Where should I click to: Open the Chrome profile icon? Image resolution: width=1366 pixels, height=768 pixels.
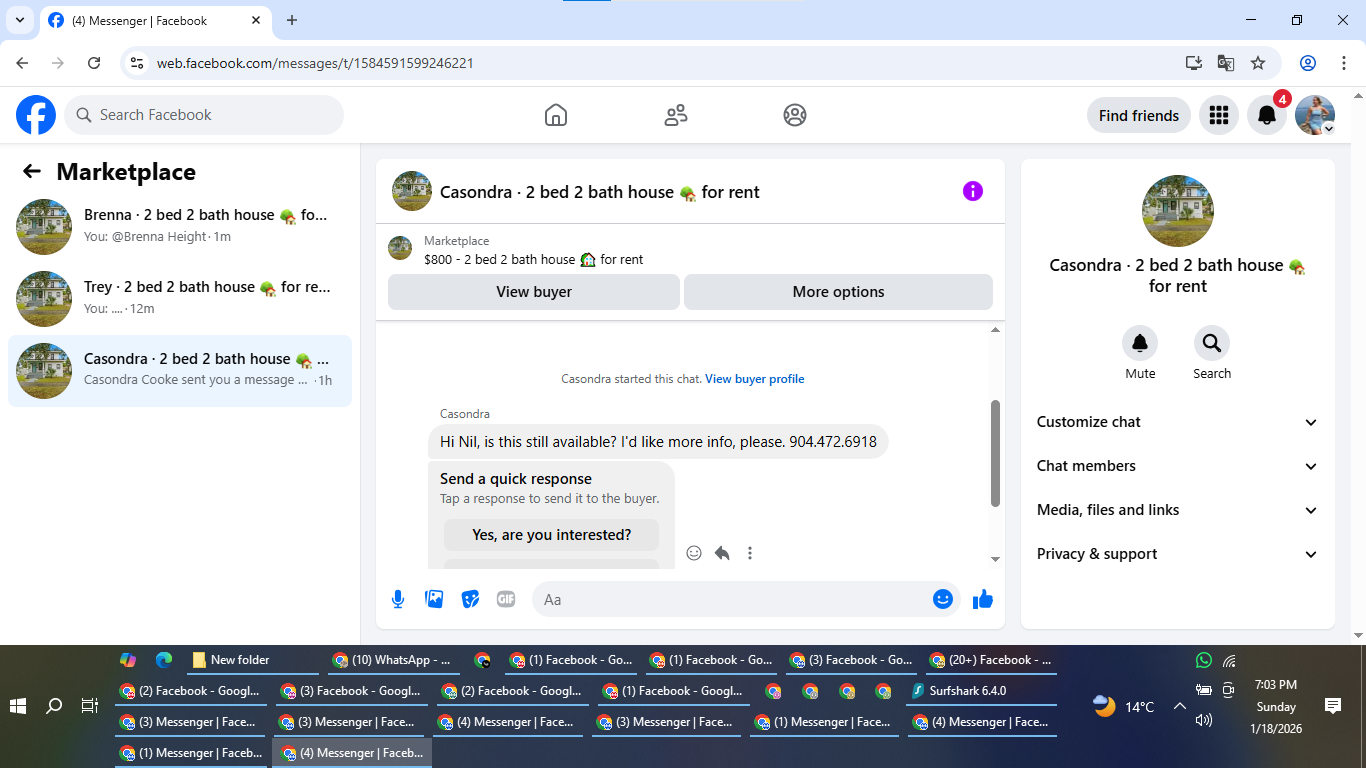[x=1308, y=63]
